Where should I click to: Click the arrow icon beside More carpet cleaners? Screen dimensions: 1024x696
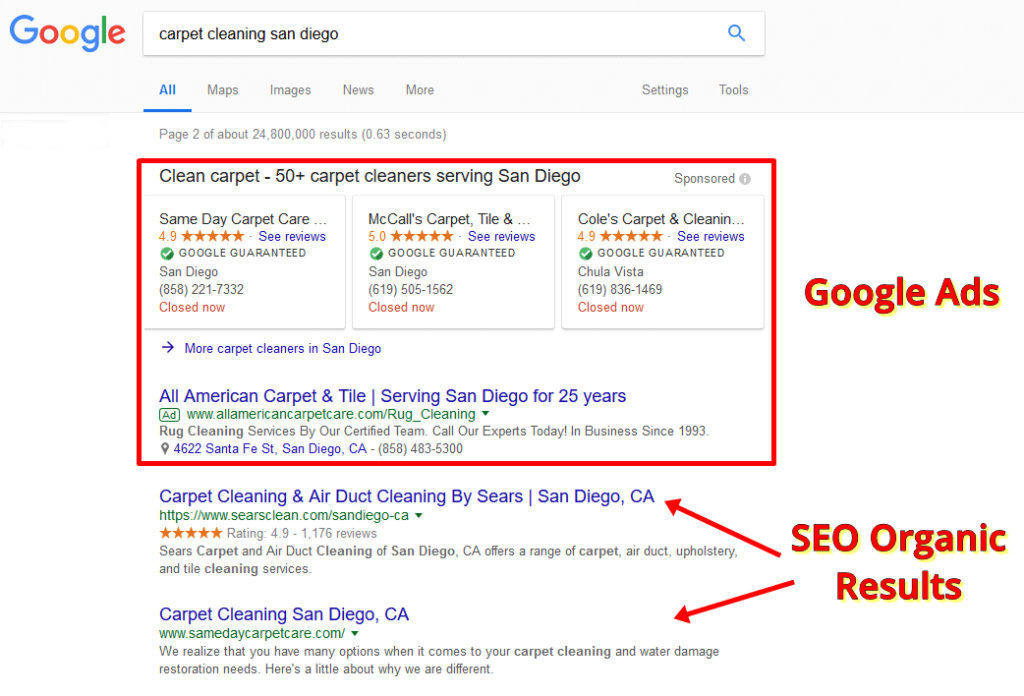[x=168, y=348]
